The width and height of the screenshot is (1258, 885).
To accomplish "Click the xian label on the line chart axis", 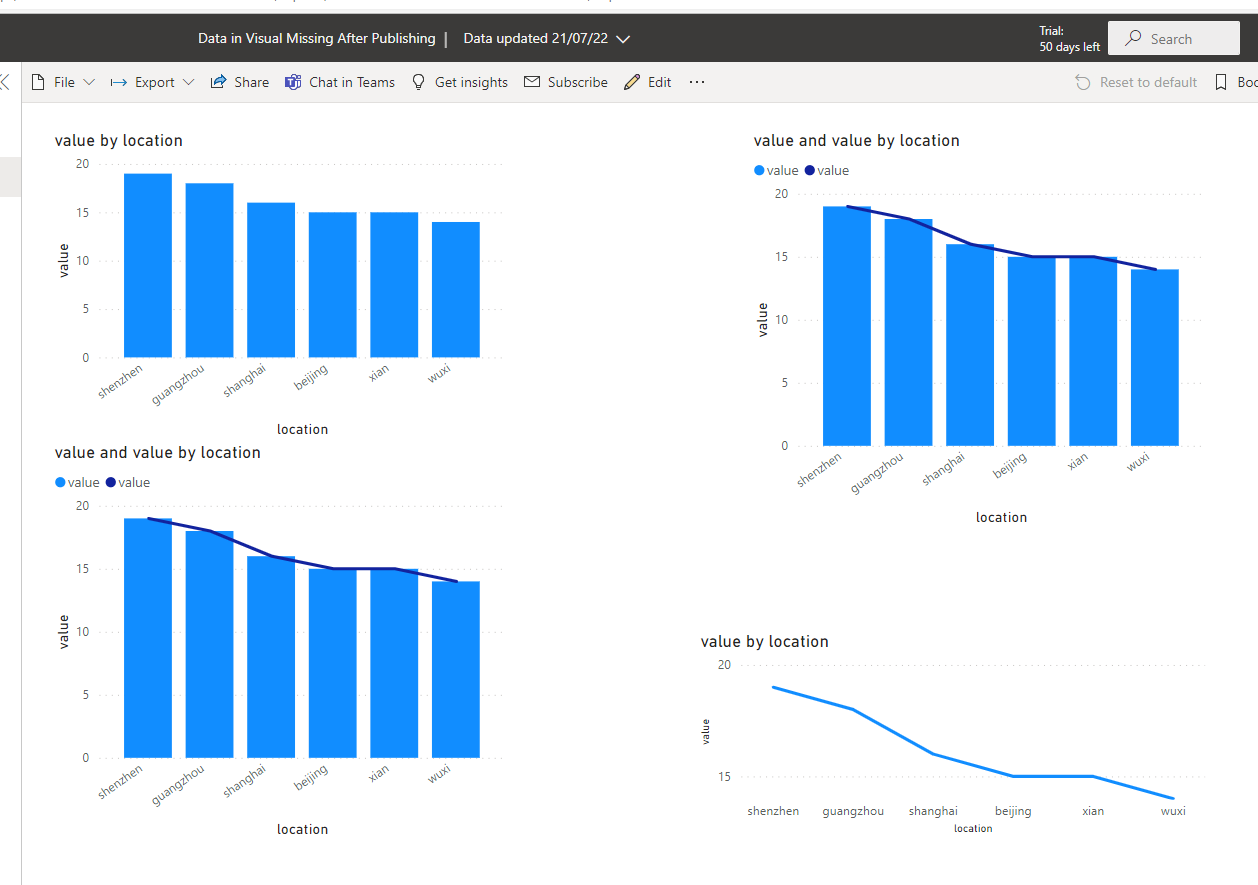I will point(1093,811).
